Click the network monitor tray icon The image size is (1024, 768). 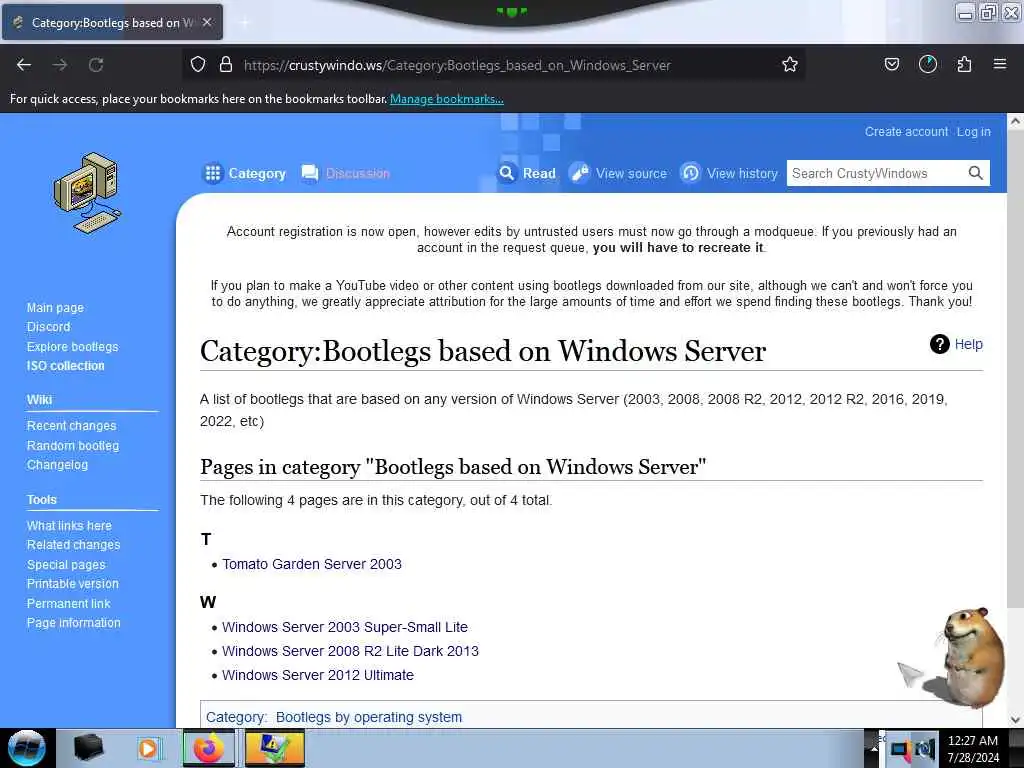[901, 750]
